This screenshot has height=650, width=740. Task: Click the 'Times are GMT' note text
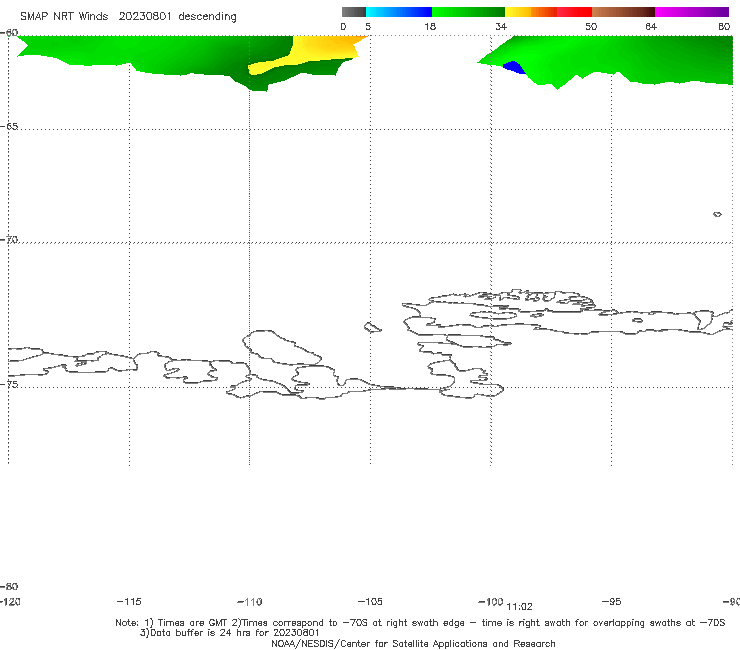coord(192,623)
